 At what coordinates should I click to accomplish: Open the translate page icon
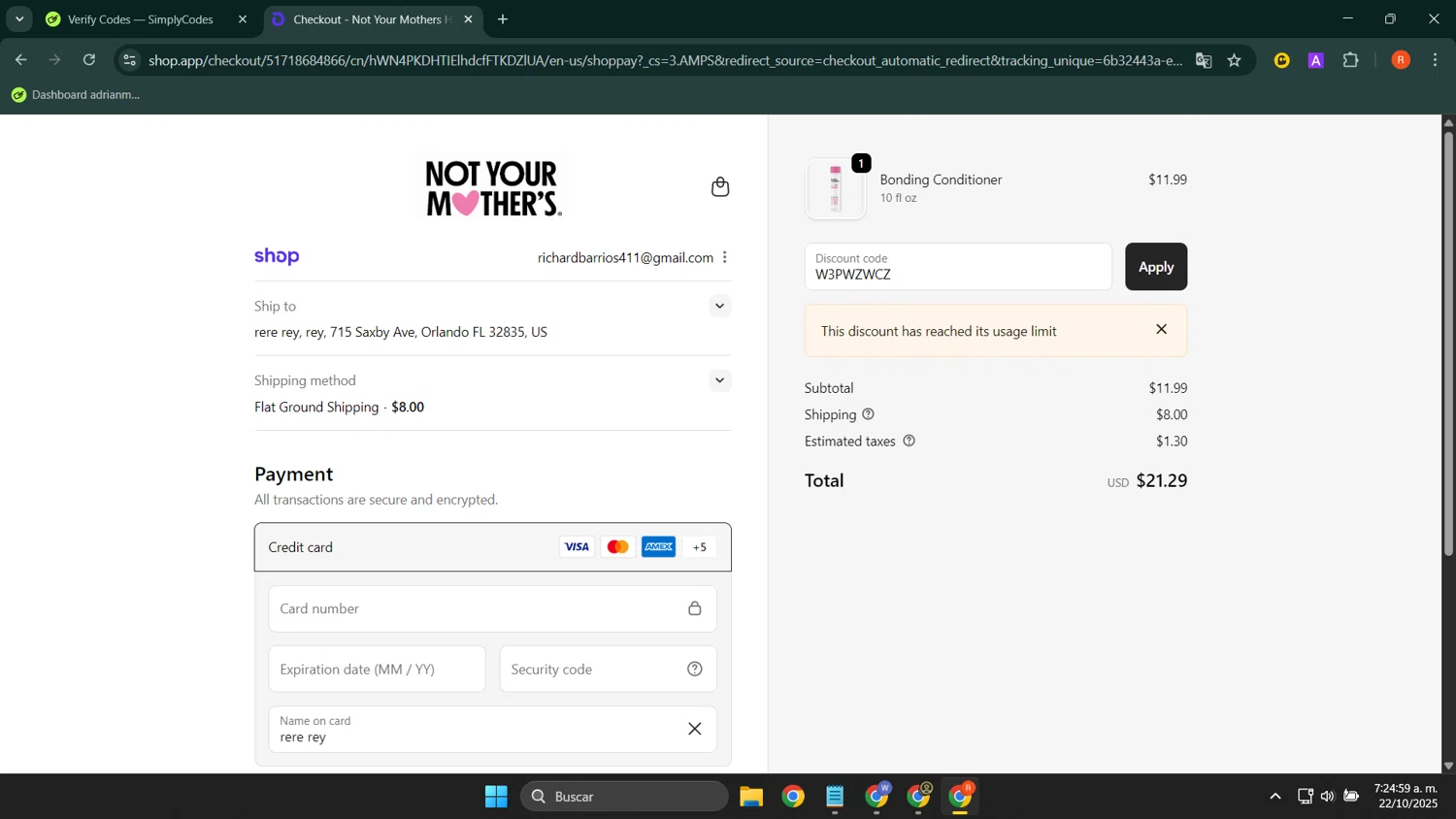(x=1204, y=60)
